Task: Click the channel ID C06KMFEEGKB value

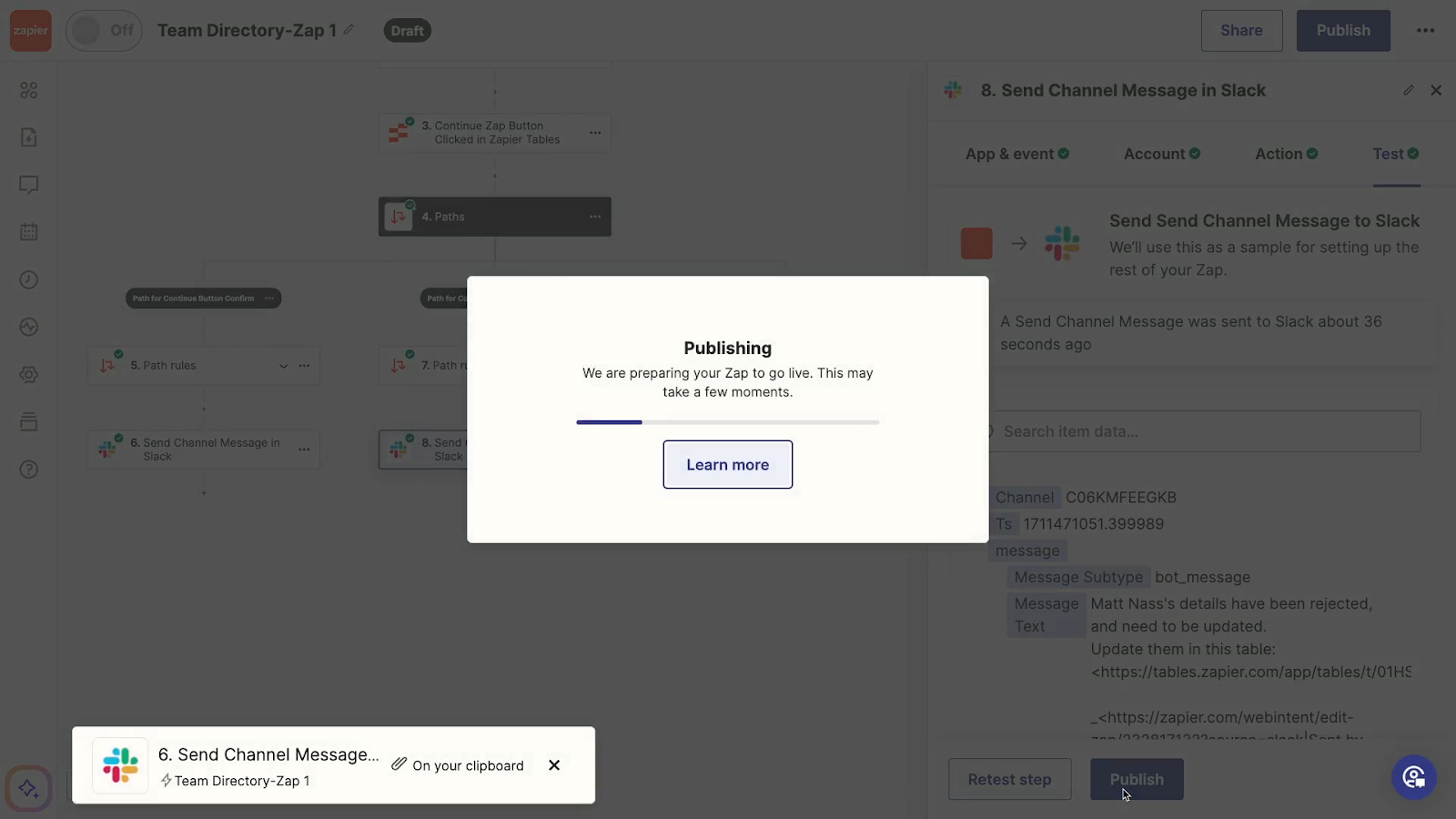Action: click(x=1121, y=498)
